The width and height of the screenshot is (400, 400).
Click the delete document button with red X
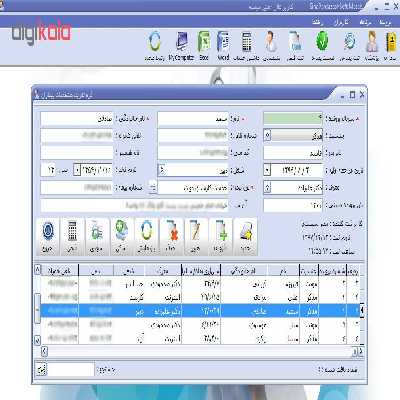coord(171,237)
